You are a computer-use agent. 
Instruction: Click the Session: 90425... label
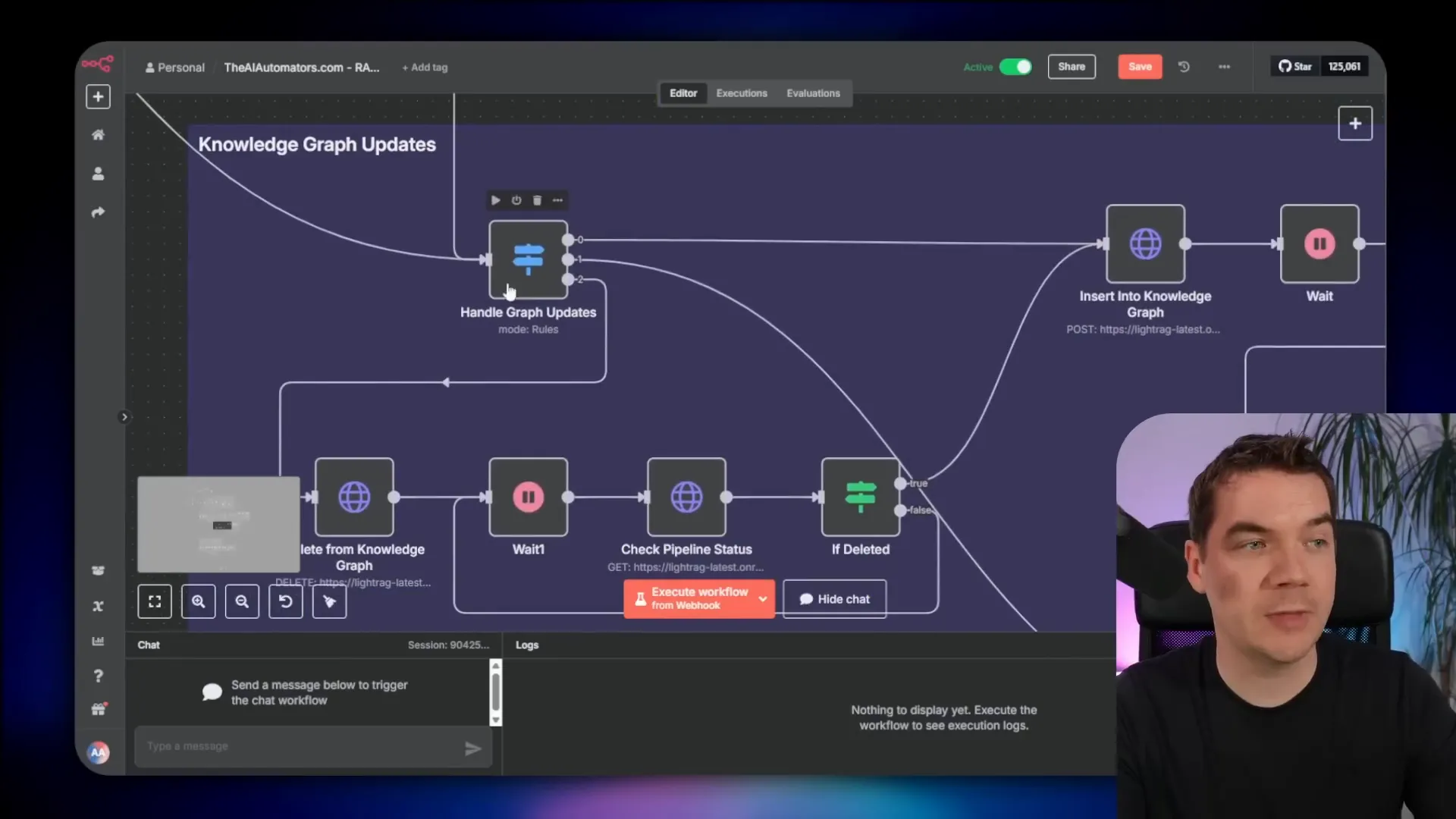[449, 645]
